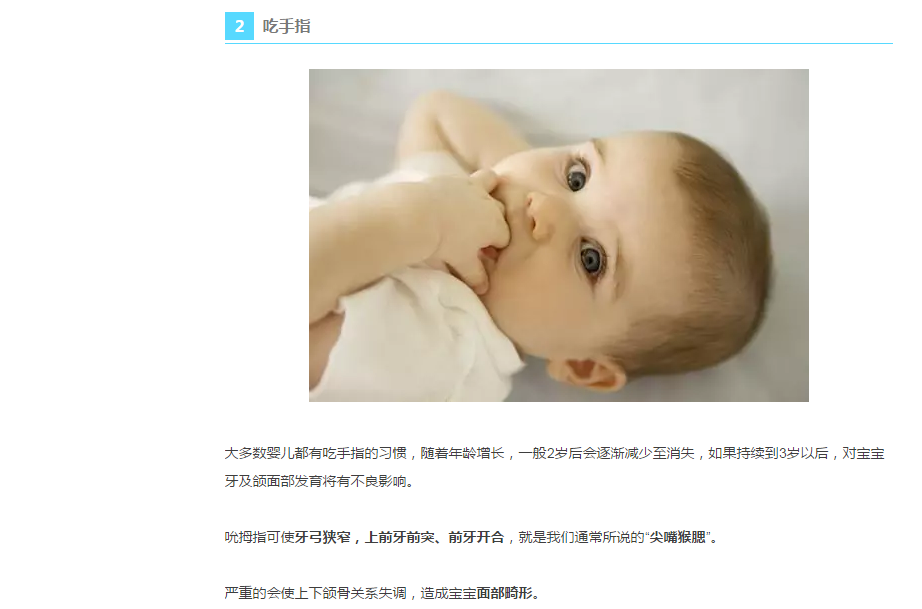Viewport: 922px width, 609px height.
Task: Click the bold phrase 前牙开合
Action: [476, 537]
